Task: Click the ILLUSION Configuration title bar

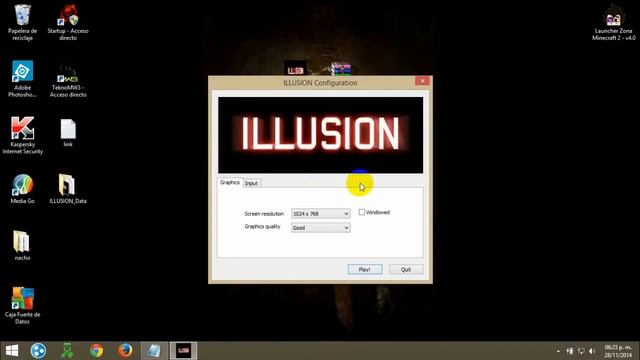Action: pos(320,83)
